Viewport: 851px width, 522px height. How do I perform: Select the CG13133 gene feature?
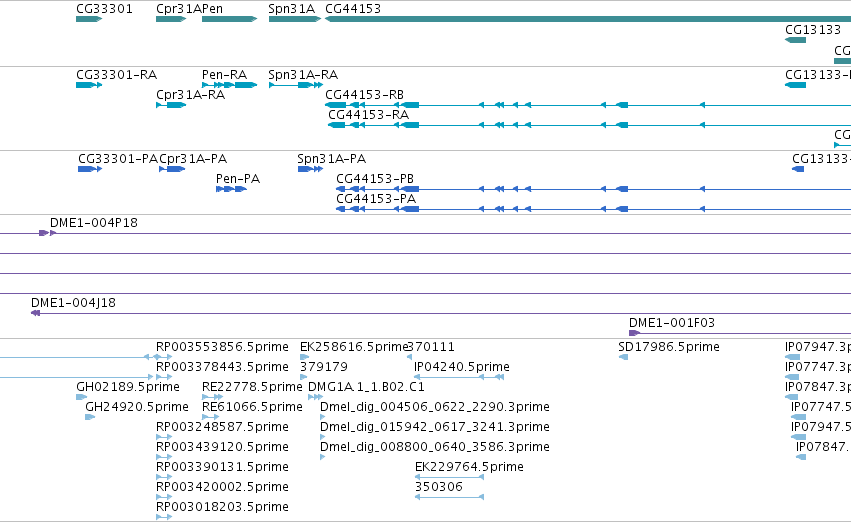pyautogui.click(x=796, y=40)
